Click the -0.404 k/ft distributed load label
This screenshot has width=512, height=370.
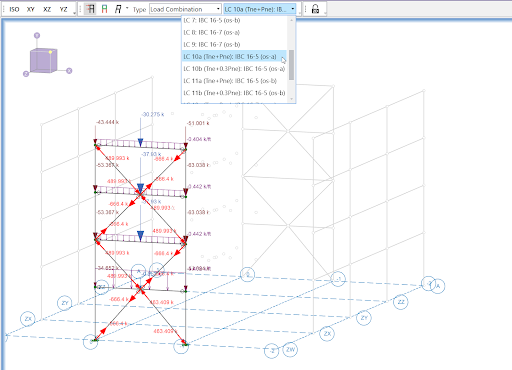point(199,139)
